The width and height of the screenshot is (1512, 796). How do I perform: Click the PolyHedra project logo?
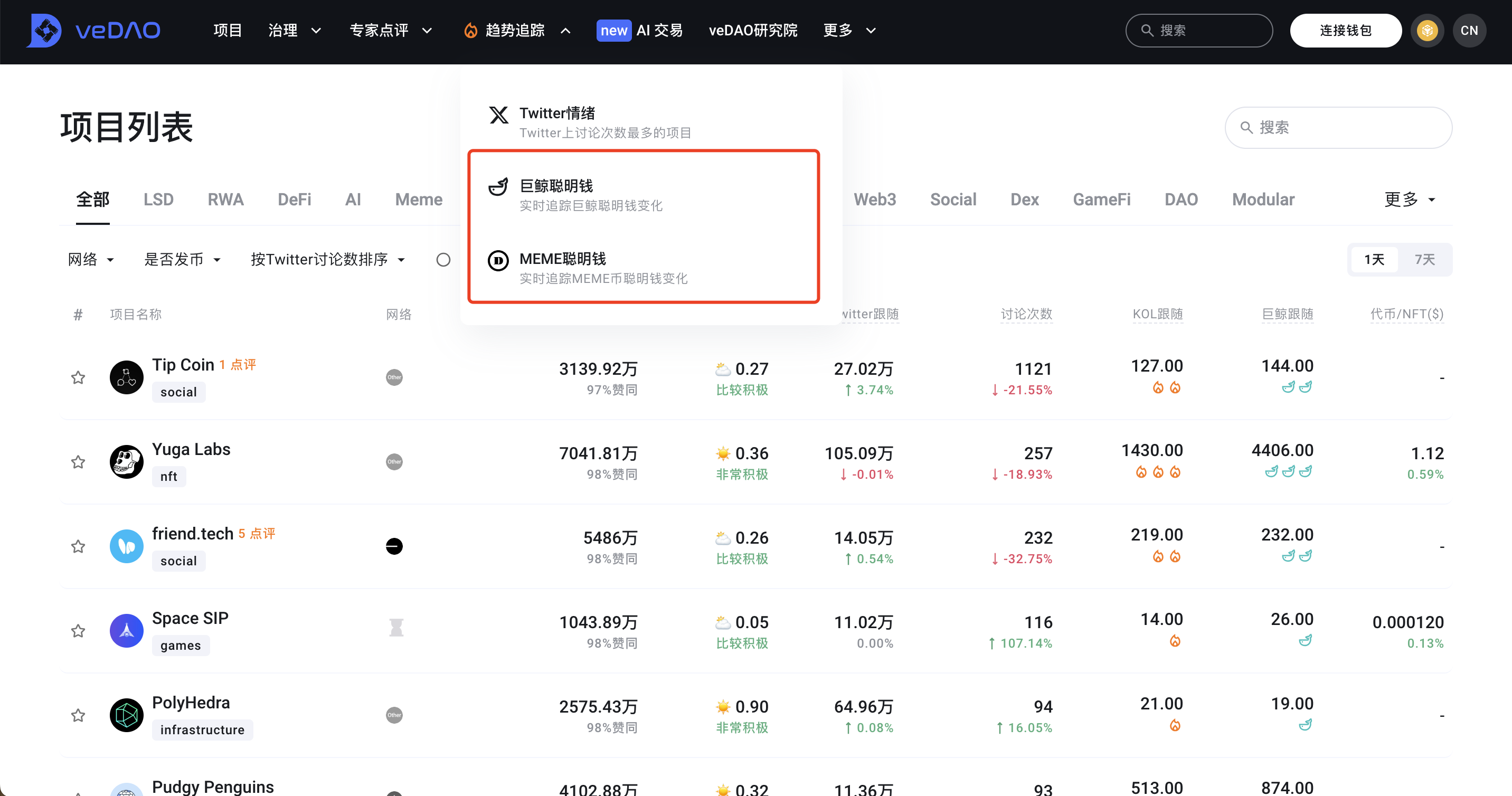(126, 715)
